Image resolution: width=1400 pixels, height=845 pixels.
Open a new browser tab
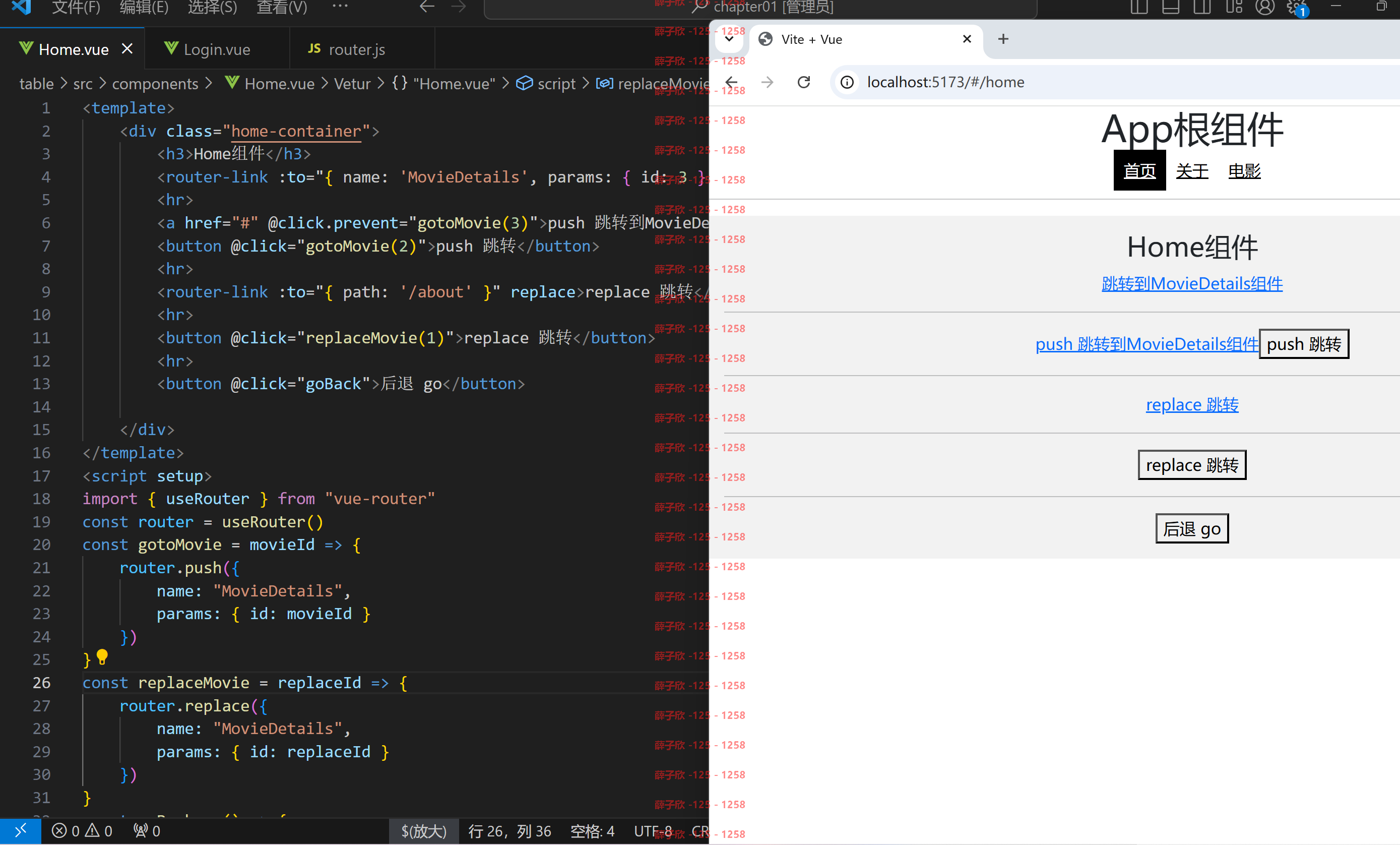pos(1003,39)
